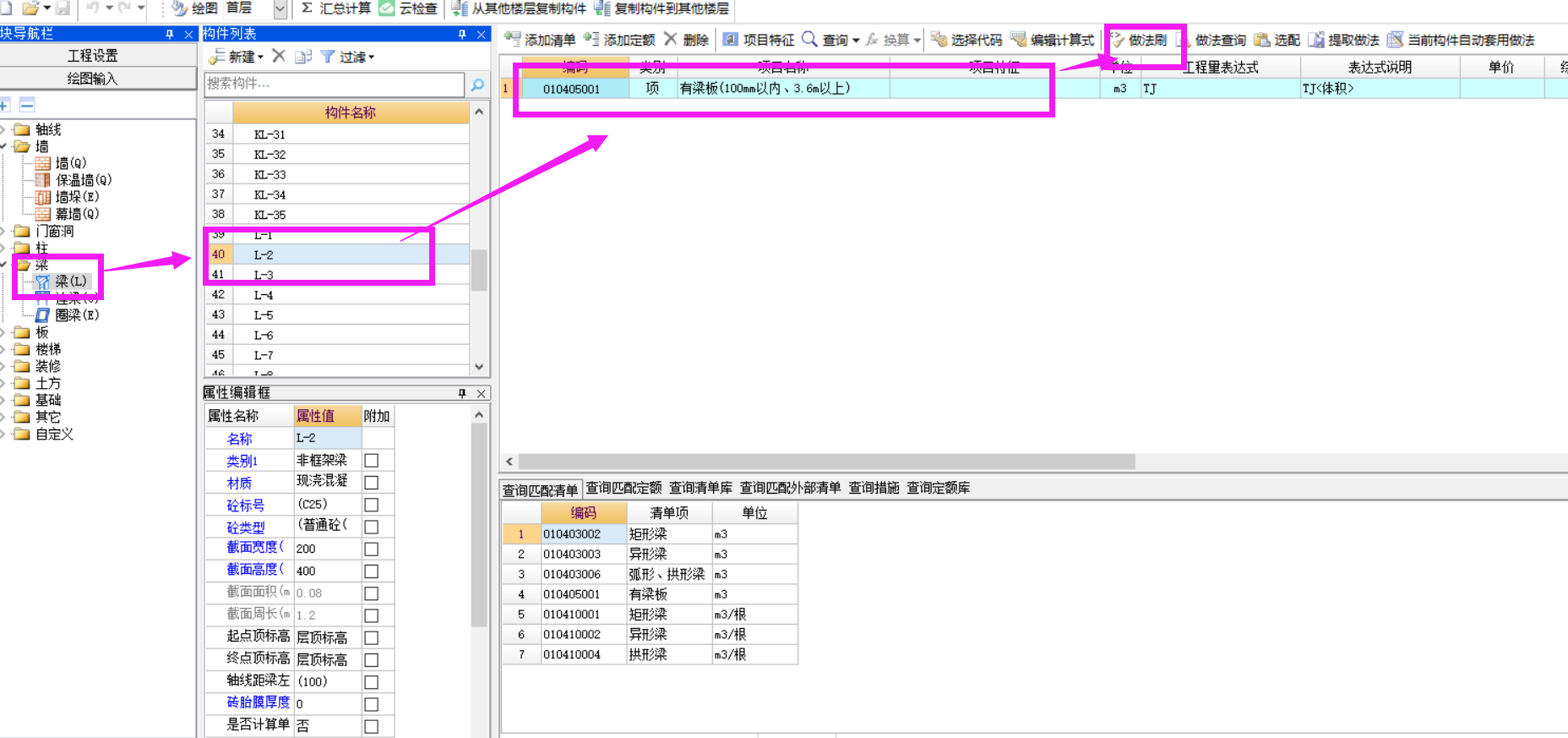The height and width of the screenshot is (738, 1568).
Task: Run 云检查 from top toolbar
Action: (x=409, y=8)
